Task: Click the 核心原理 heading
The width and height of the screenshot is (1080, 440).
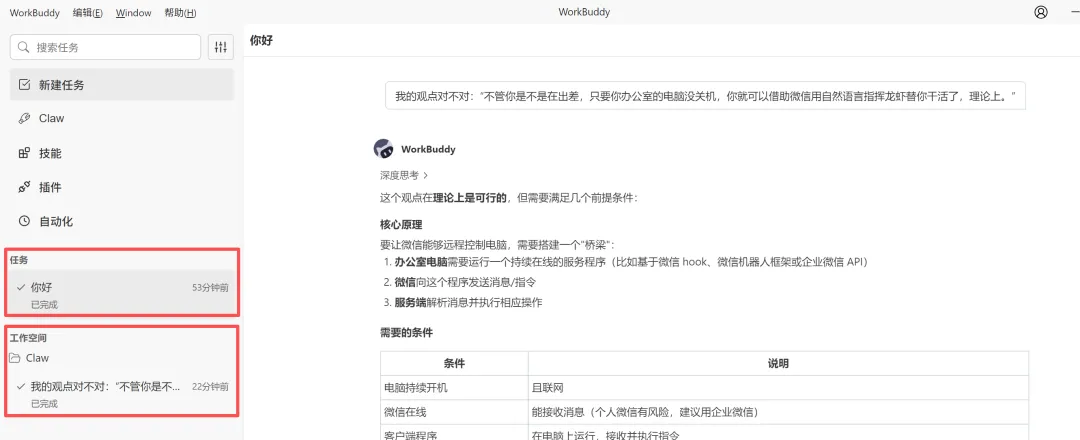Action: (x=401, y=224)
